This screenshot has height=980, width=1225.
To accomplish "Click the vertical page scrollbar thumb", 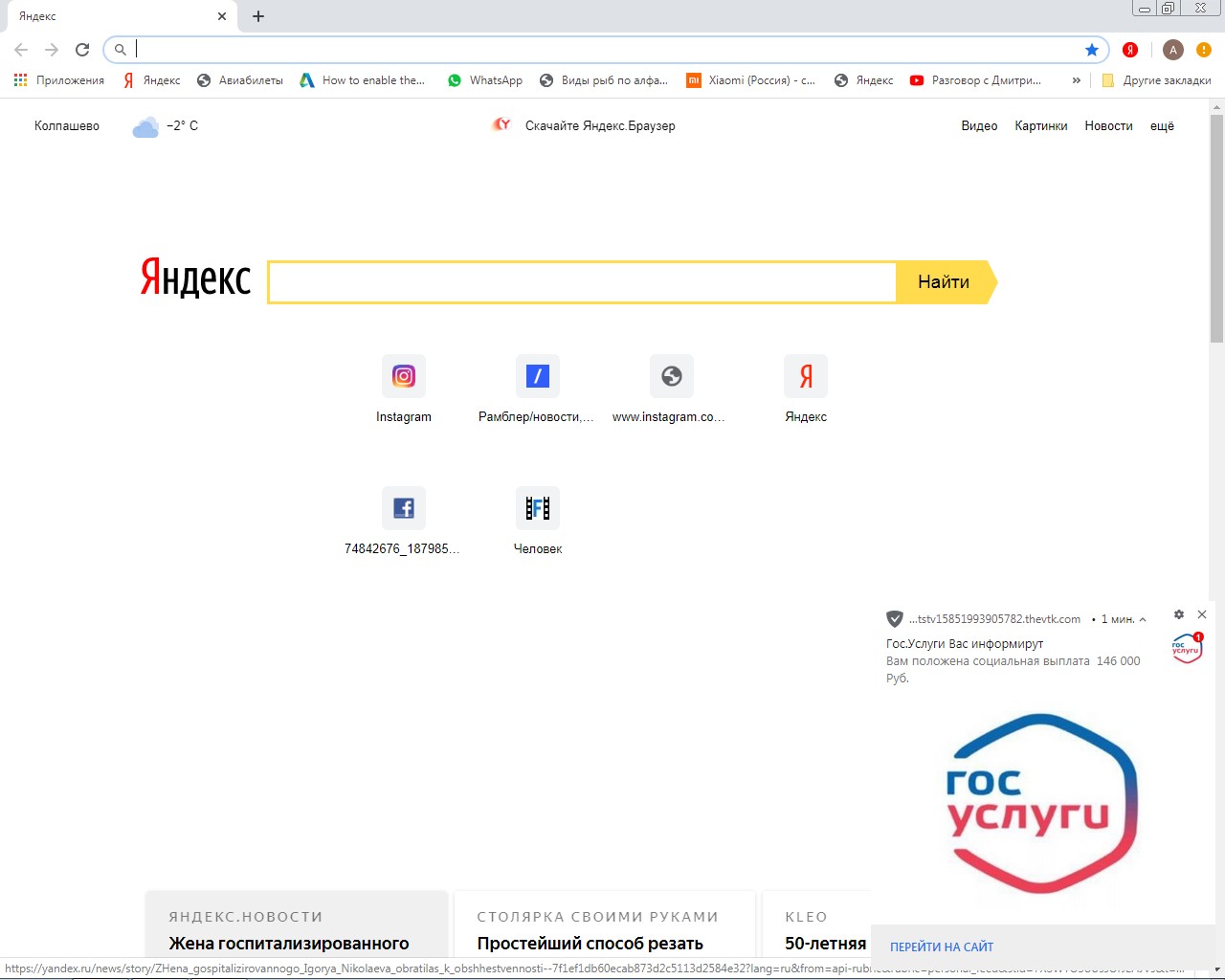I will pyautogui.click(x=1216, y=228).
